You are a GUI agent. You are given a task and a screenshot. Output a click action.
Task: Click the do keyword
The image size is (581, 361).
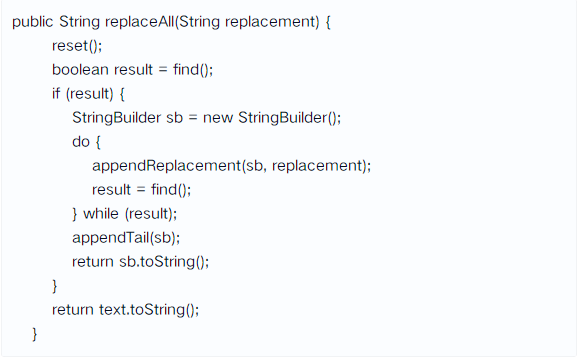[81, 142]
